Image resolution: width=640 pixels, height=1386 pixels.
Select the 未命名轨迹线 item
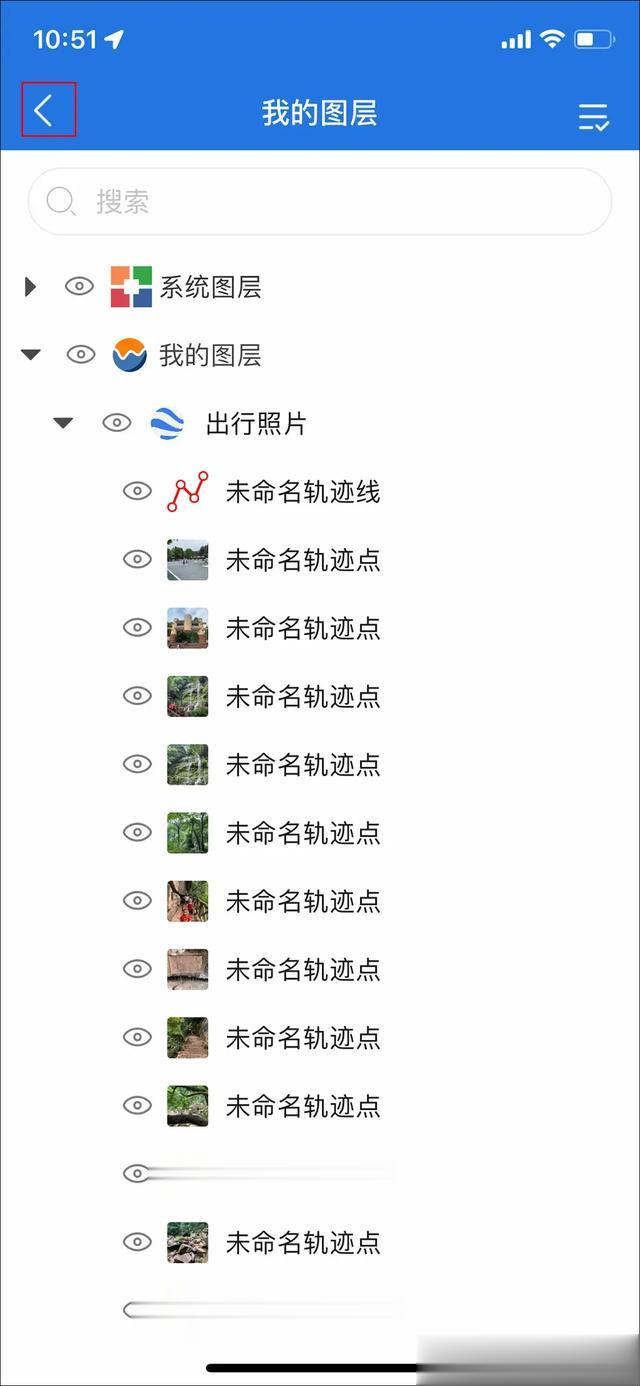coord(303,491)
